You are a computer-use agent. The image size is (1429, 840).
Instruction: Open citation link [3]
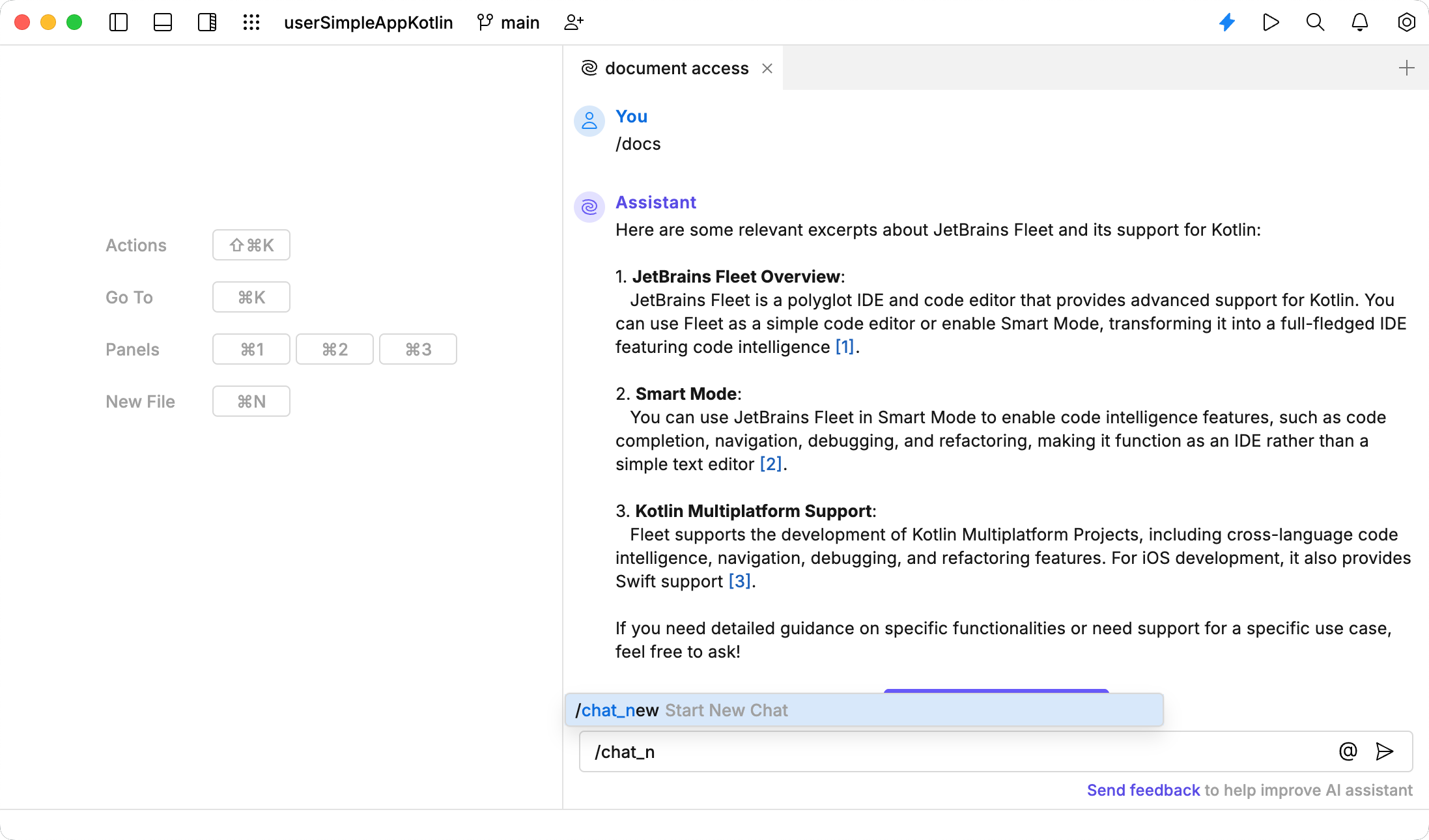(739, 581)
